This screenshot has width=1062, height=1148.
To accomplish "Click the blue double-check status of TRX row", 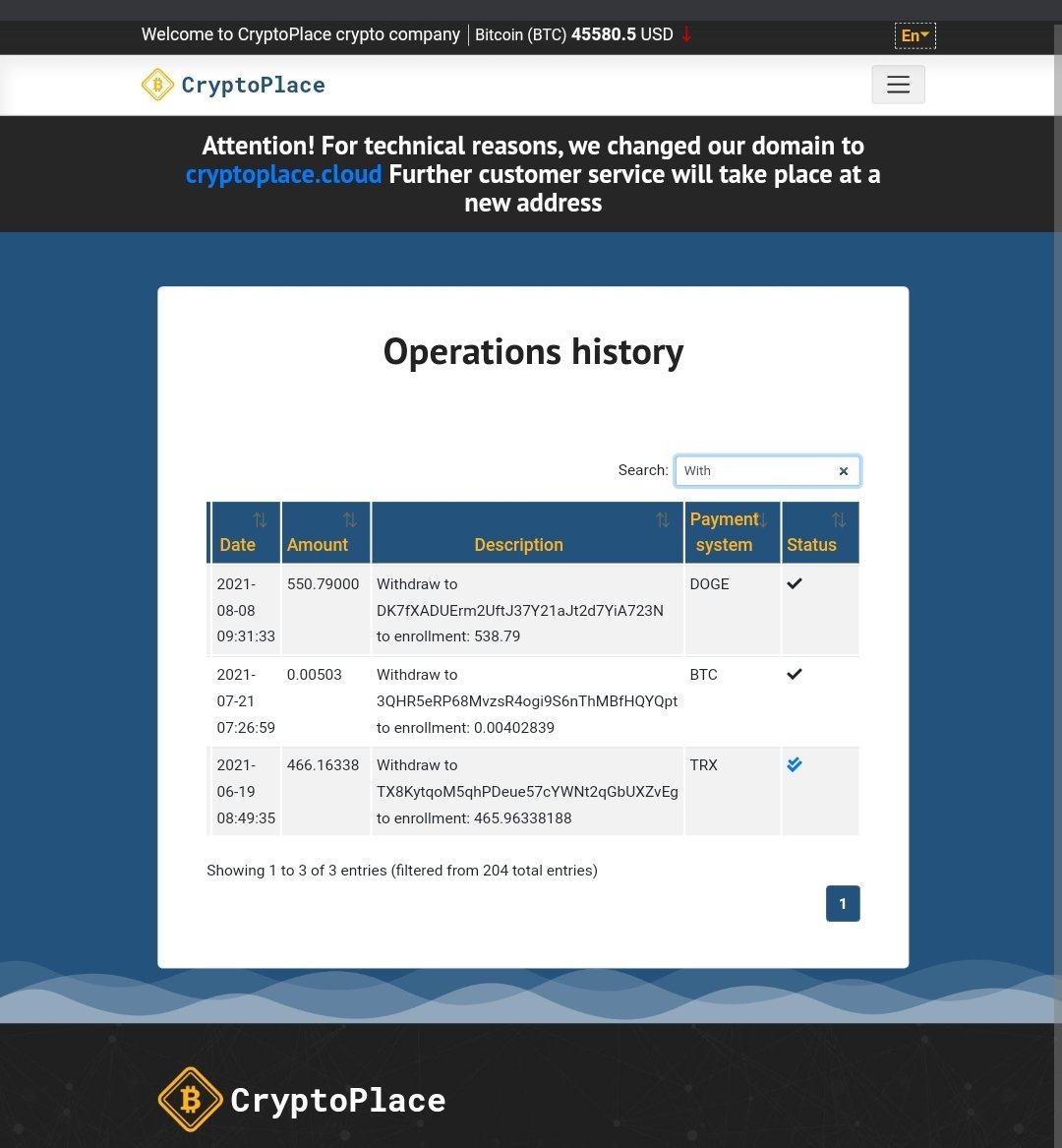I will (x=795, y=764).
